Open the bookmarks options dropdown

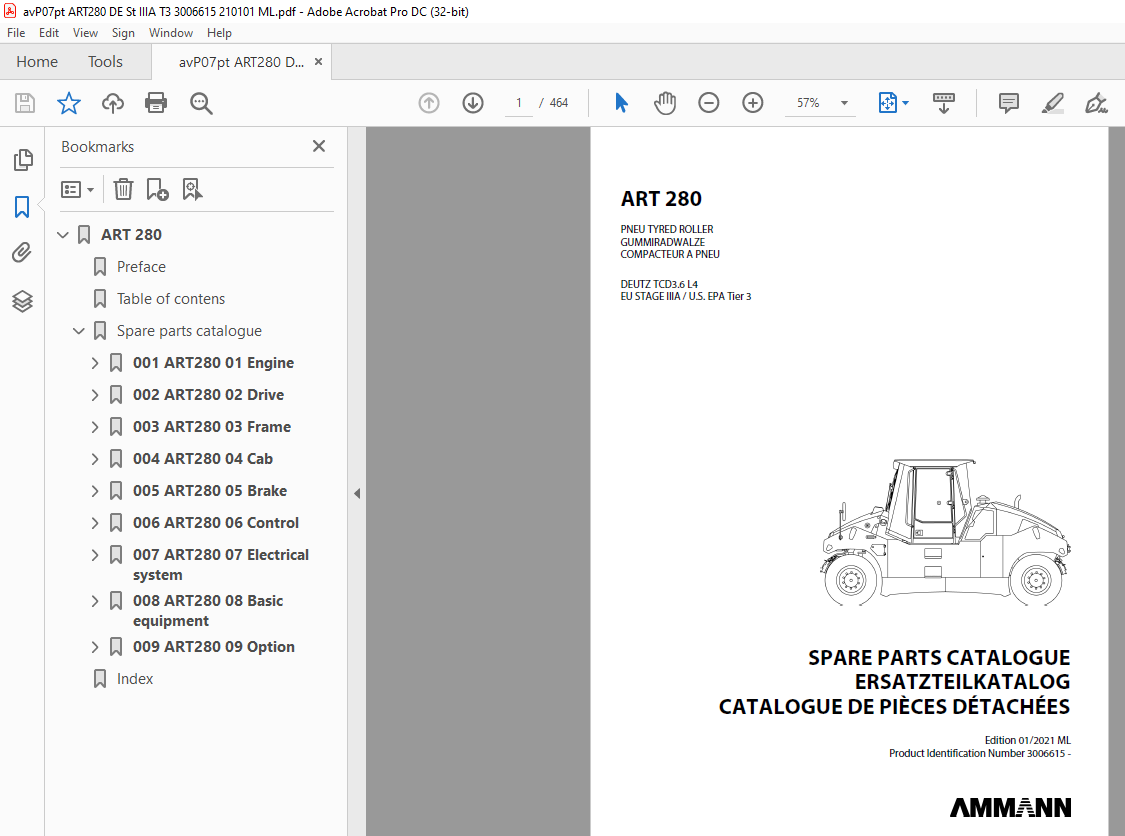pos(77,189)
